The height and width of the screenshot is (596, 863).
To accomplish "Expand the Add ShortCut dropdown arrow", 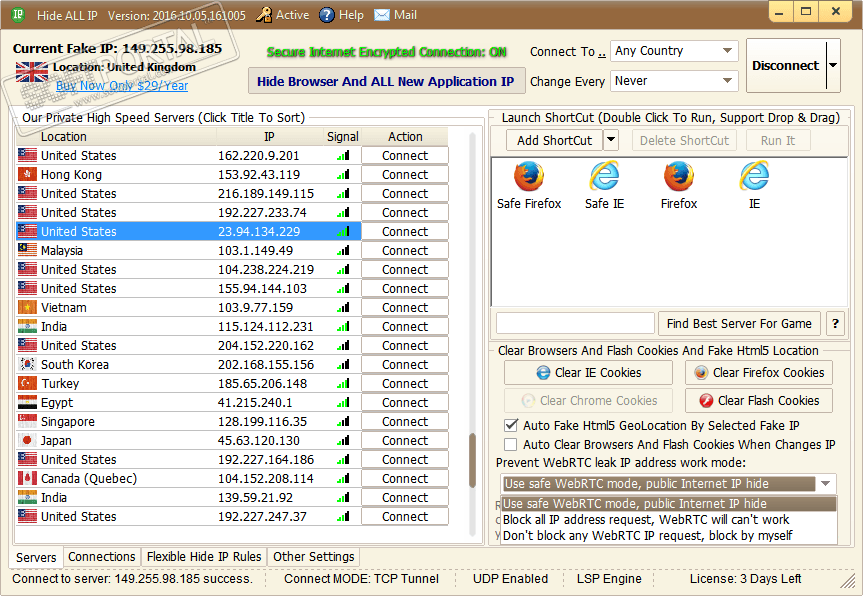I will [611, 140].
